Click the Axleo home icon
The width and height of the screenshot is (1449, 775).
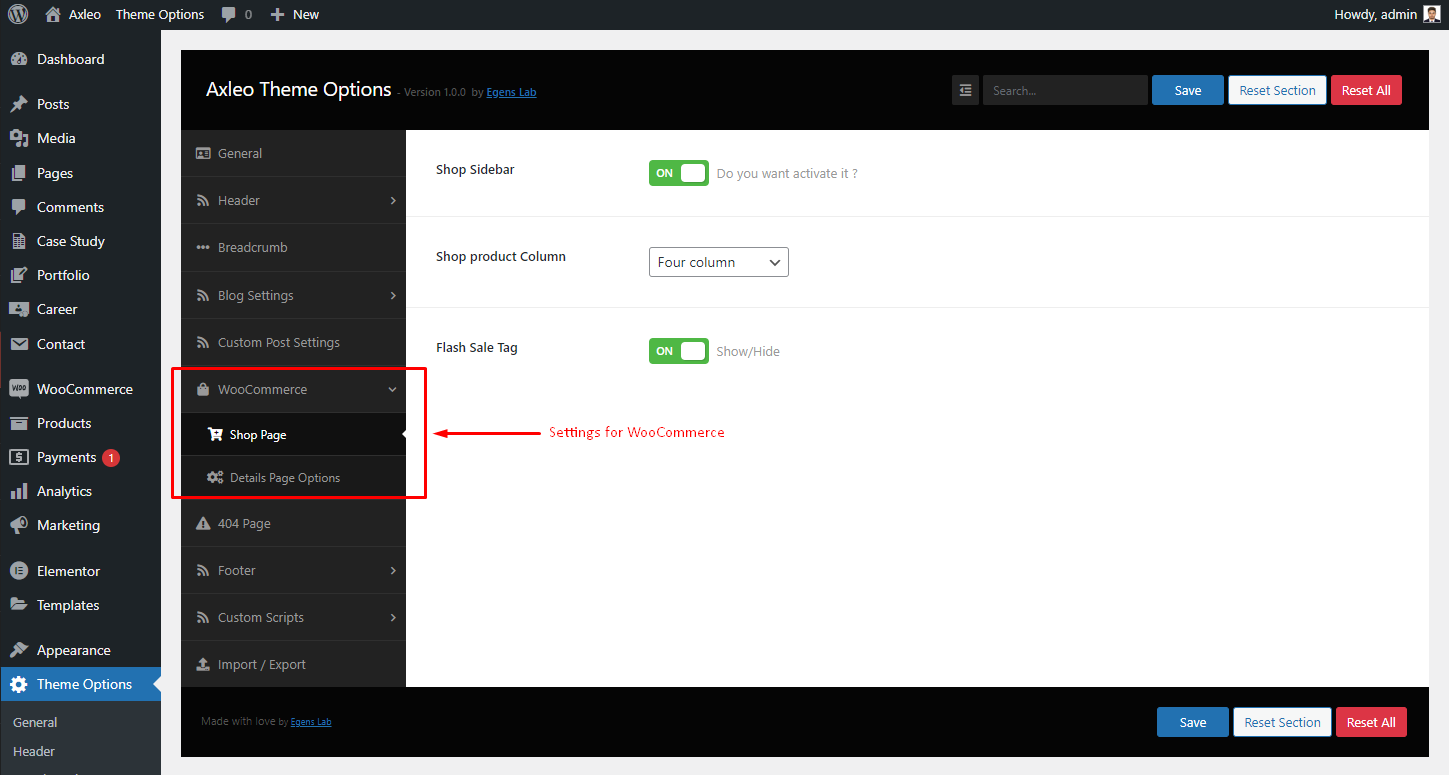53,14
